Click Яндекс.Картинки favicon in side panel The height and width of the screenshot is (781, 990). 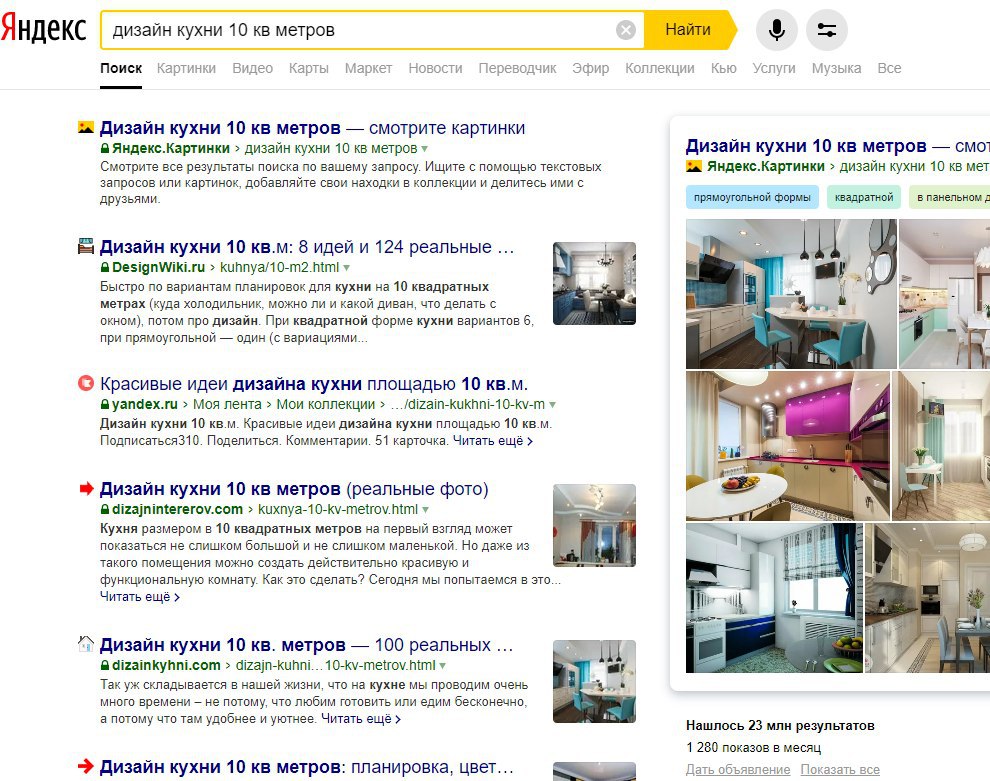694,167
